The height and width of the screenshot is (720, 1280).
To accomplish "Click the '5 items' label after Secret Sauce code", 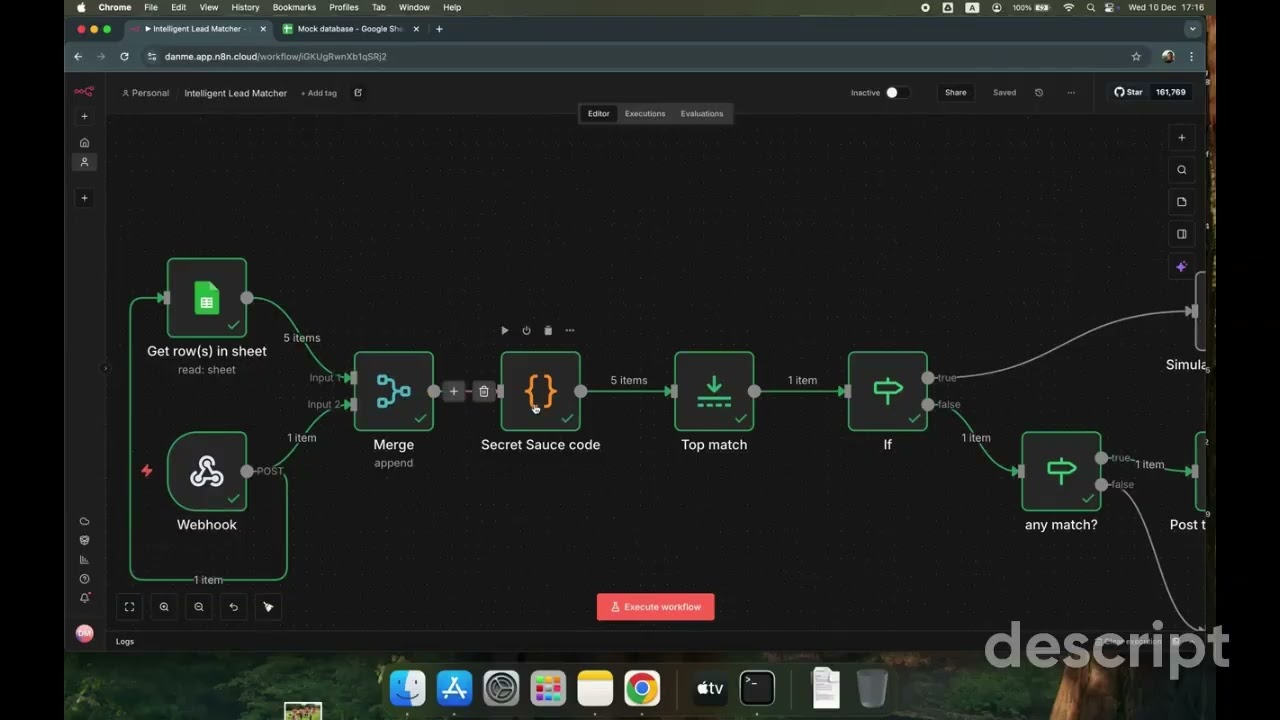I will [x=629, y=380].
